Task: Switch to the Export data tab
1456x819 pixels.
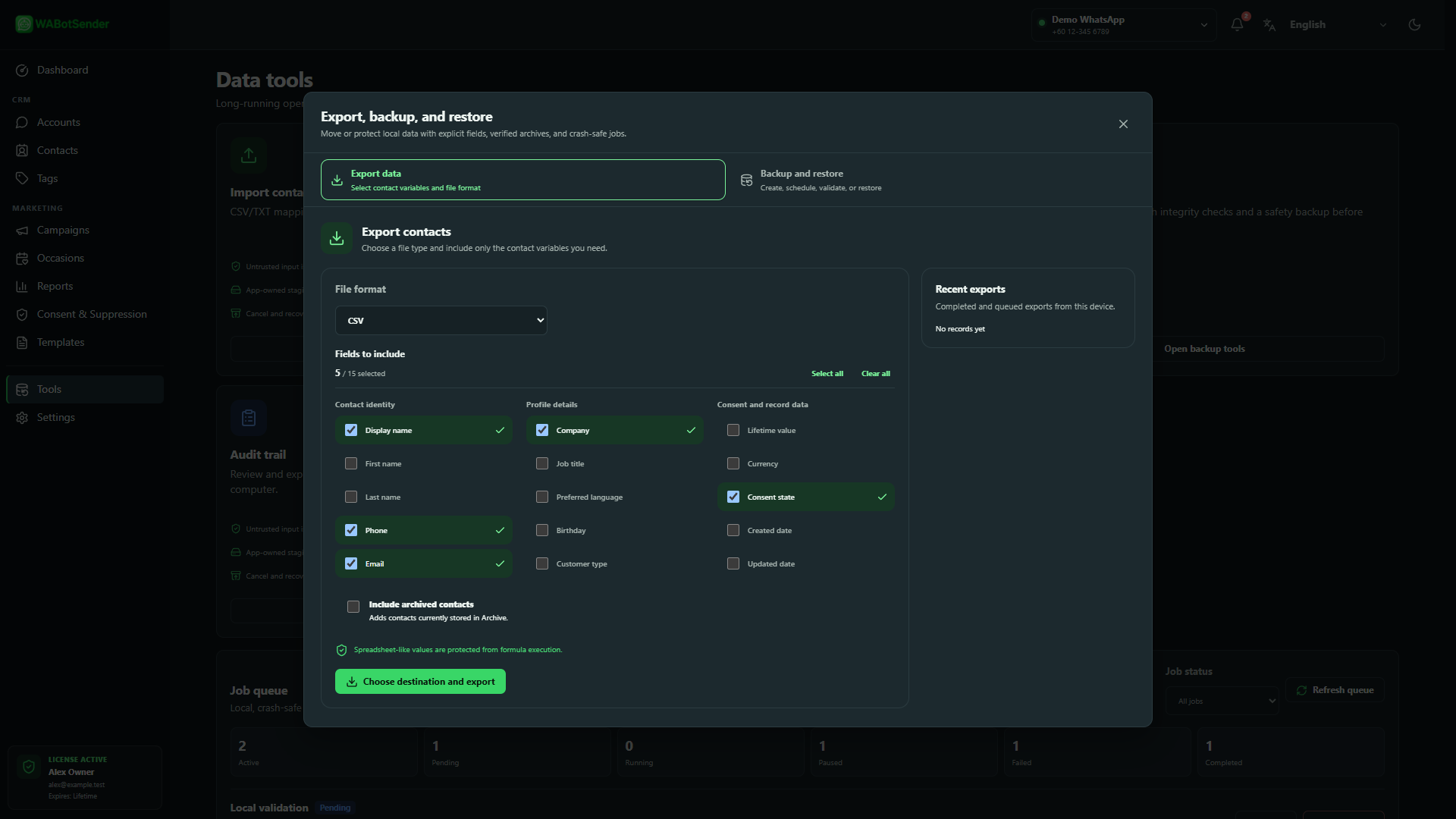Action: 523,180
